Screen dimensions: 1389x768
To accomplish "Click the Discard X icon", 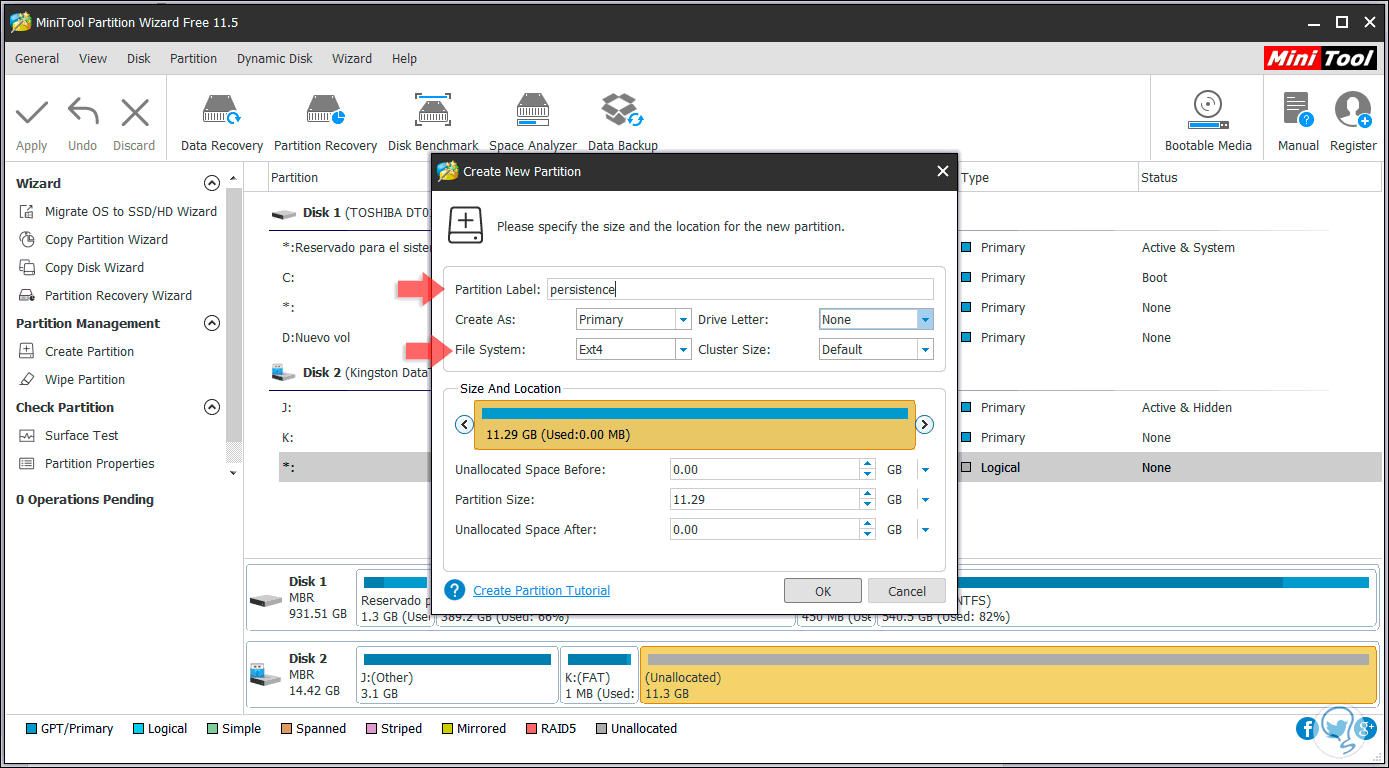I will 134,112.
